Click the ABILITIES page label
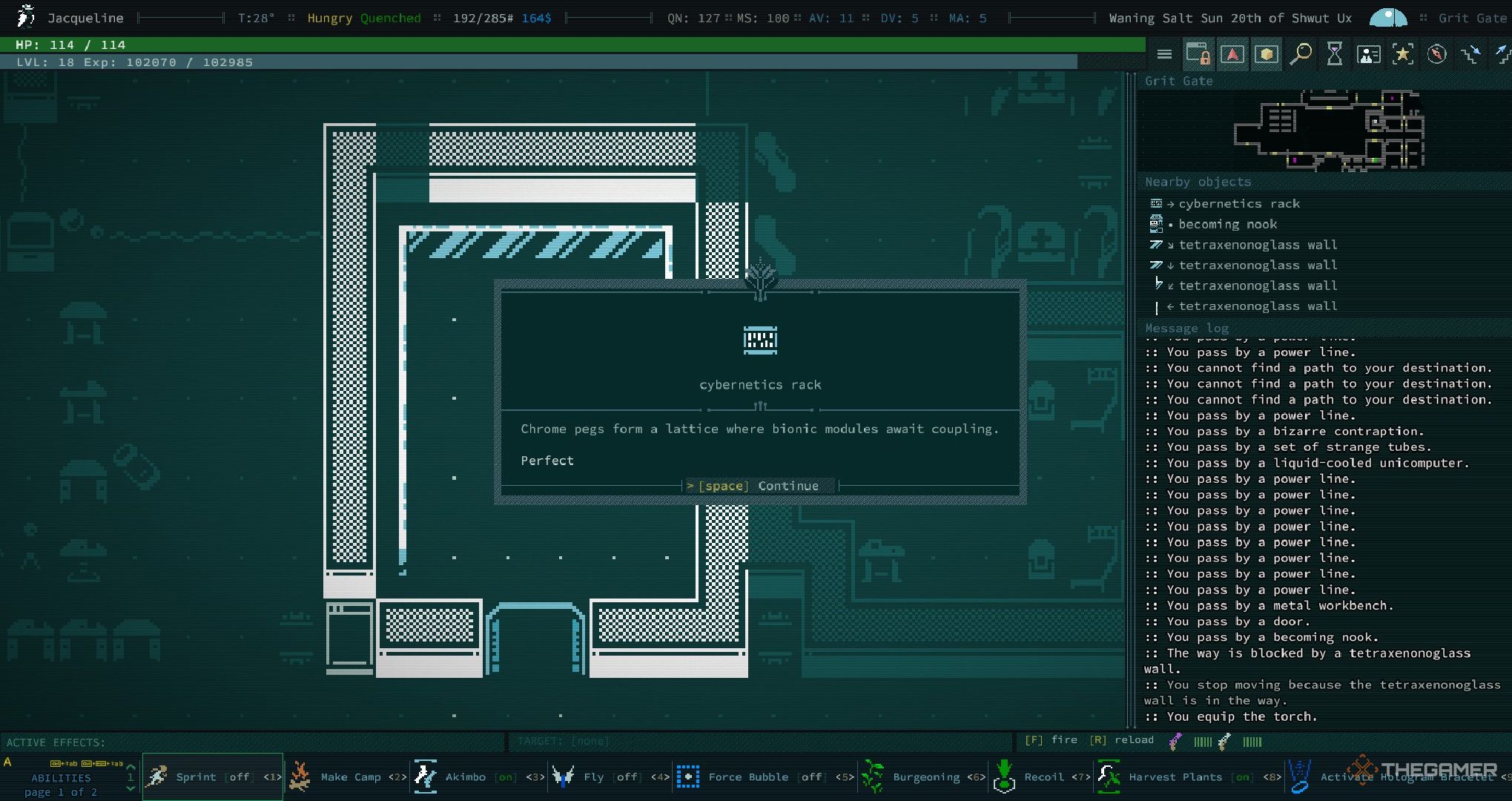This screenshot has width=1512, height=801. [x=61, y=777]
